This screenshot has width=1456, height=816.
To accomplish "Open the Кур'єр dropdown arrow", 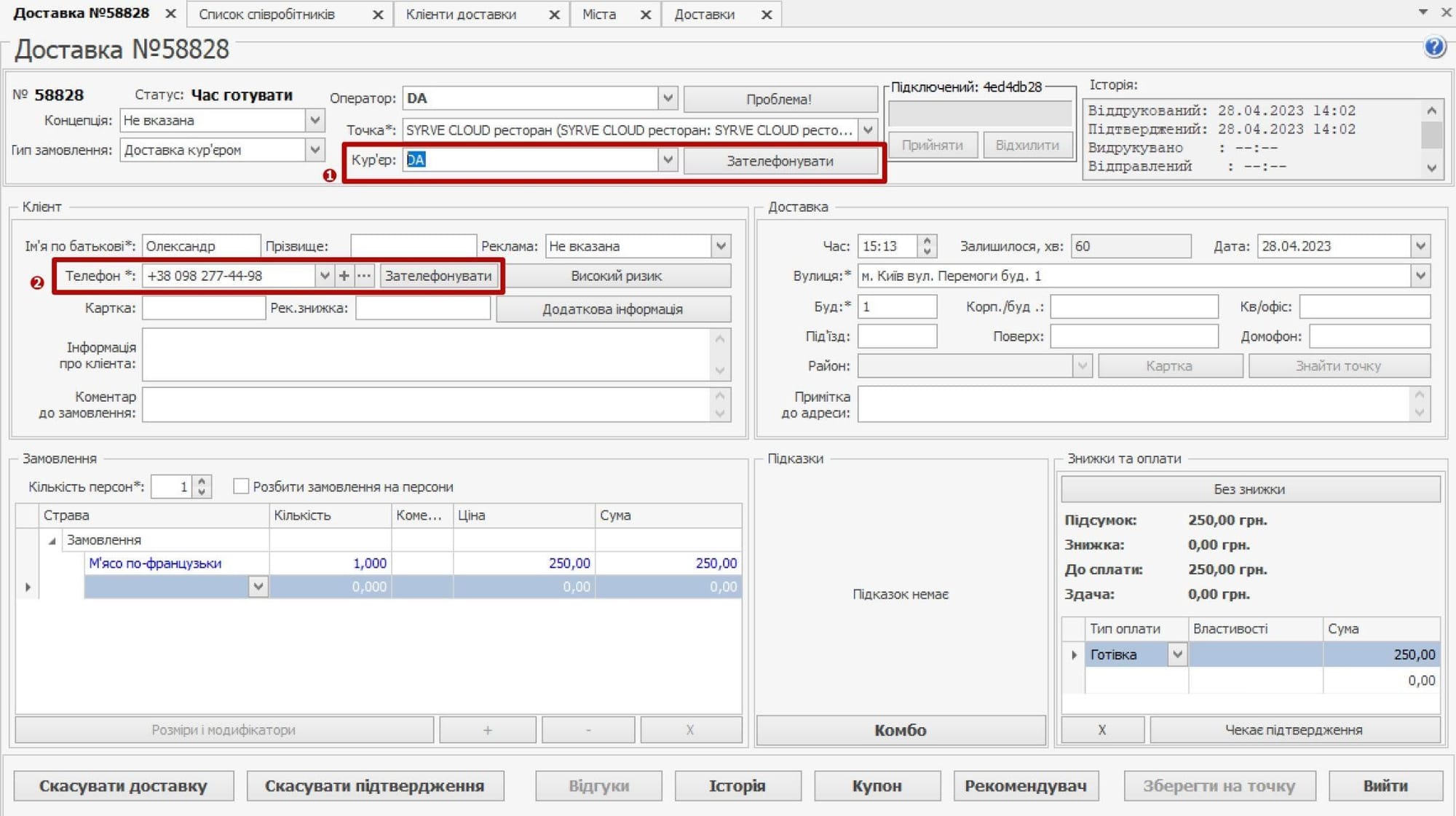I will click(x=668, y=159).
